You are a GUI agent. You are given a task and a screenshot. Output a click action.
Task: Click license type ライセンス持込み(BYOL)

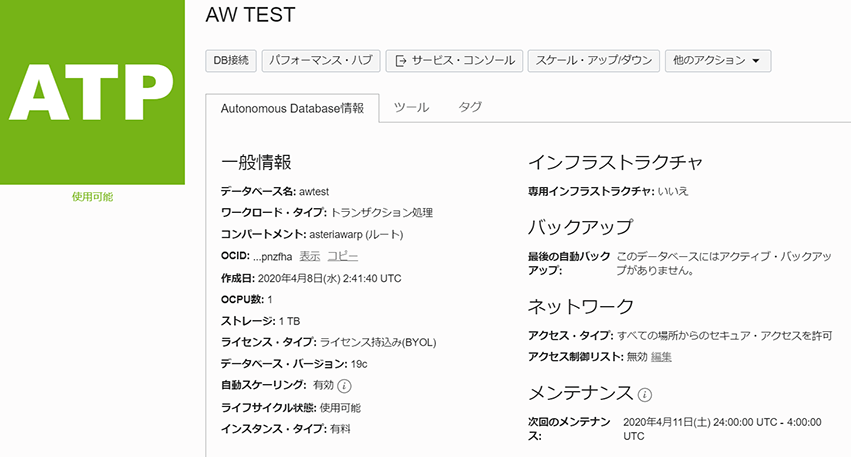pyautogui.click(x=378, y=342)
